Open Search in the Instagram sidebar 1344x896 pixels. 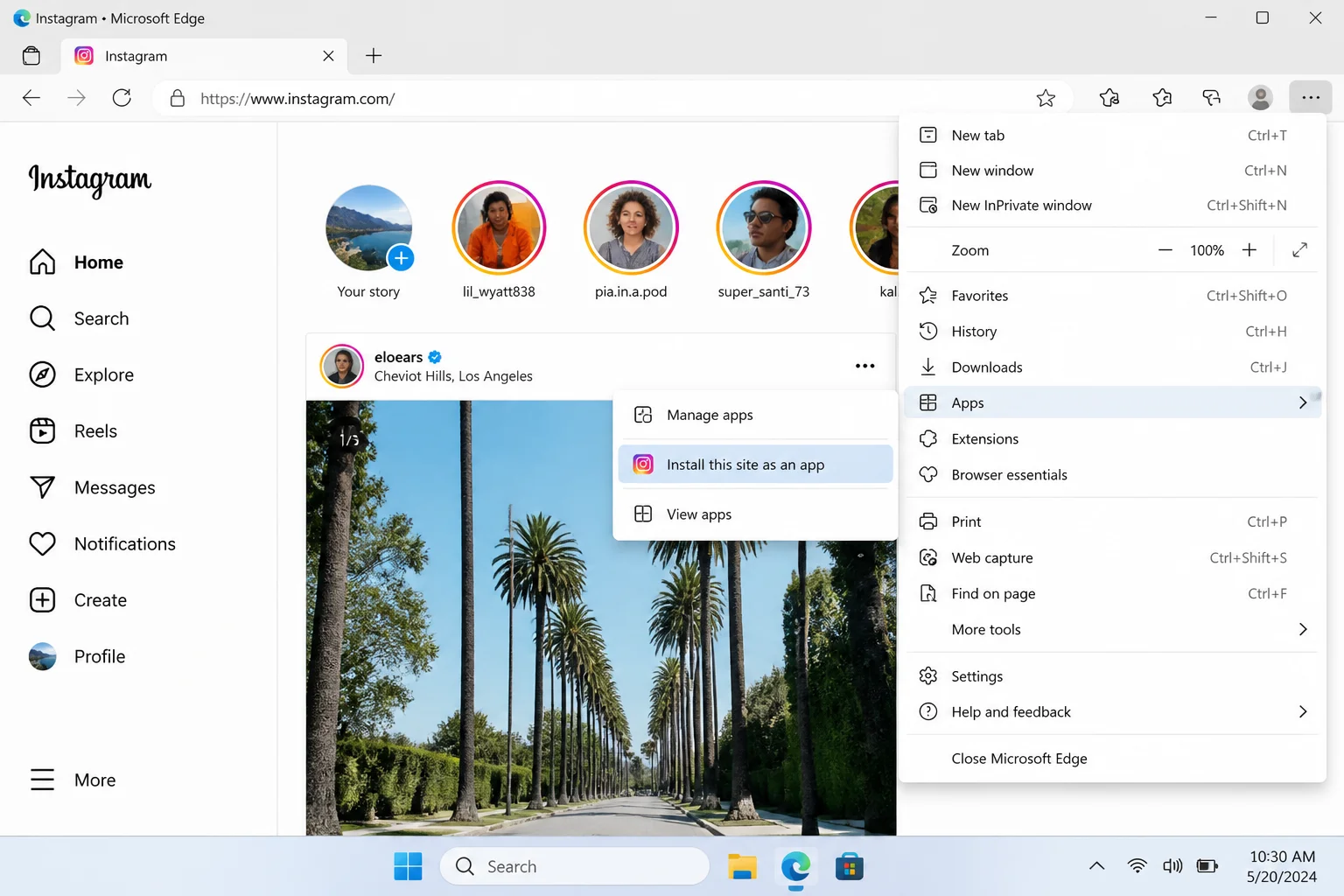click(x=79, y=318)
